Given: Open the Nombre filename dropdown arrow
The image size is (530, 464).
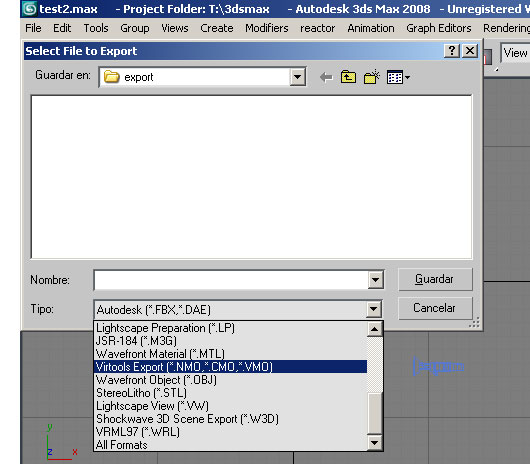Looking at the screenshot, I should [x=375, y=280].
